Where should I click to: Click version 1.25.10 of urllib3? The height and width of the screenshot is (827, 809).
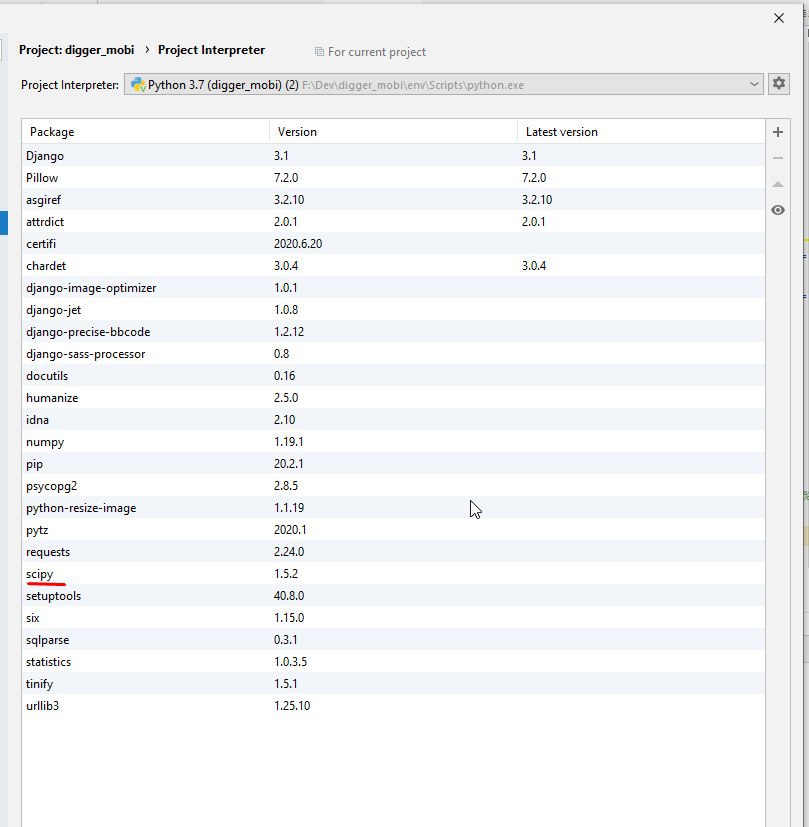pos(292,706)
